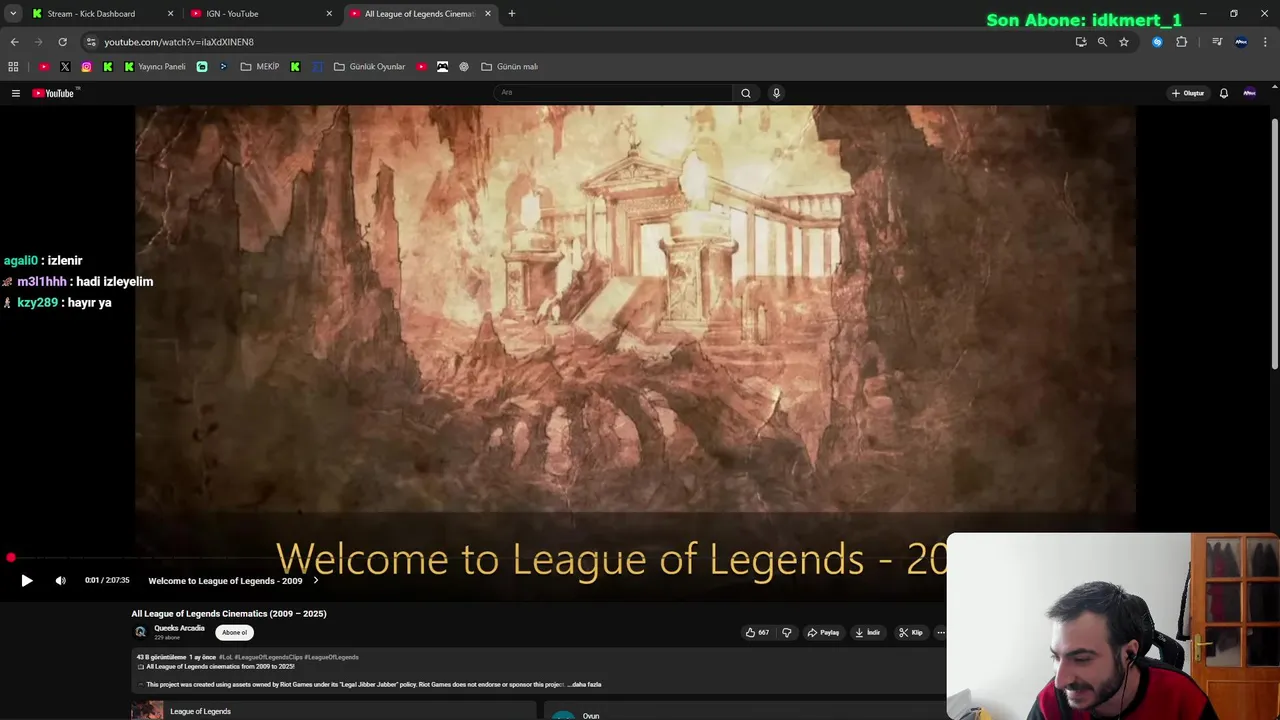The height and width of the screenshot is (720, 1280).
Task: Switch to the Stream - Kick Dashboard tab
Action: pyautogui.click(x=90, y=14)
